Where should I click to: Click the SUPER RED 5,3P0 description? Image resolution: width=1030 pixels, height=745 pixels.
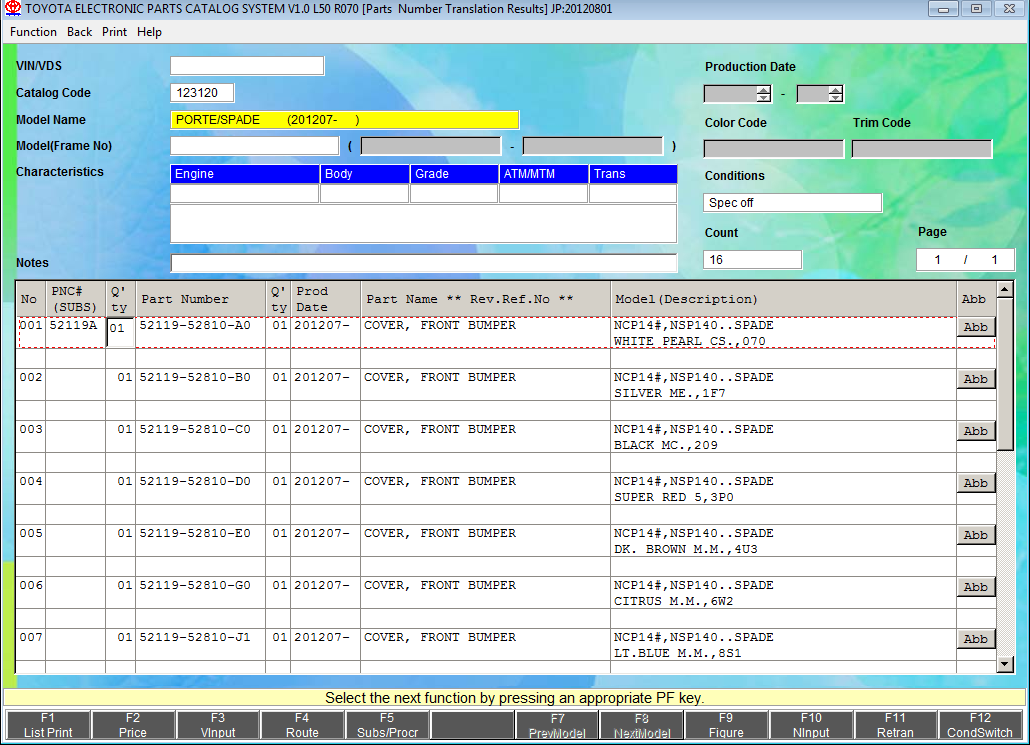[x=673, y=497]
